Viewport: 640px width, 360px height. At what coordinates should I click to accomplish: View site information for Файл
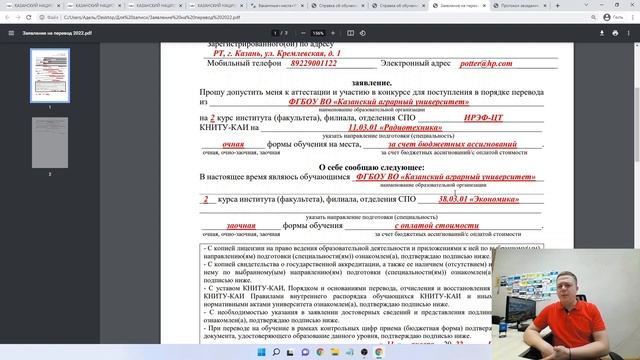click(49, 18)
